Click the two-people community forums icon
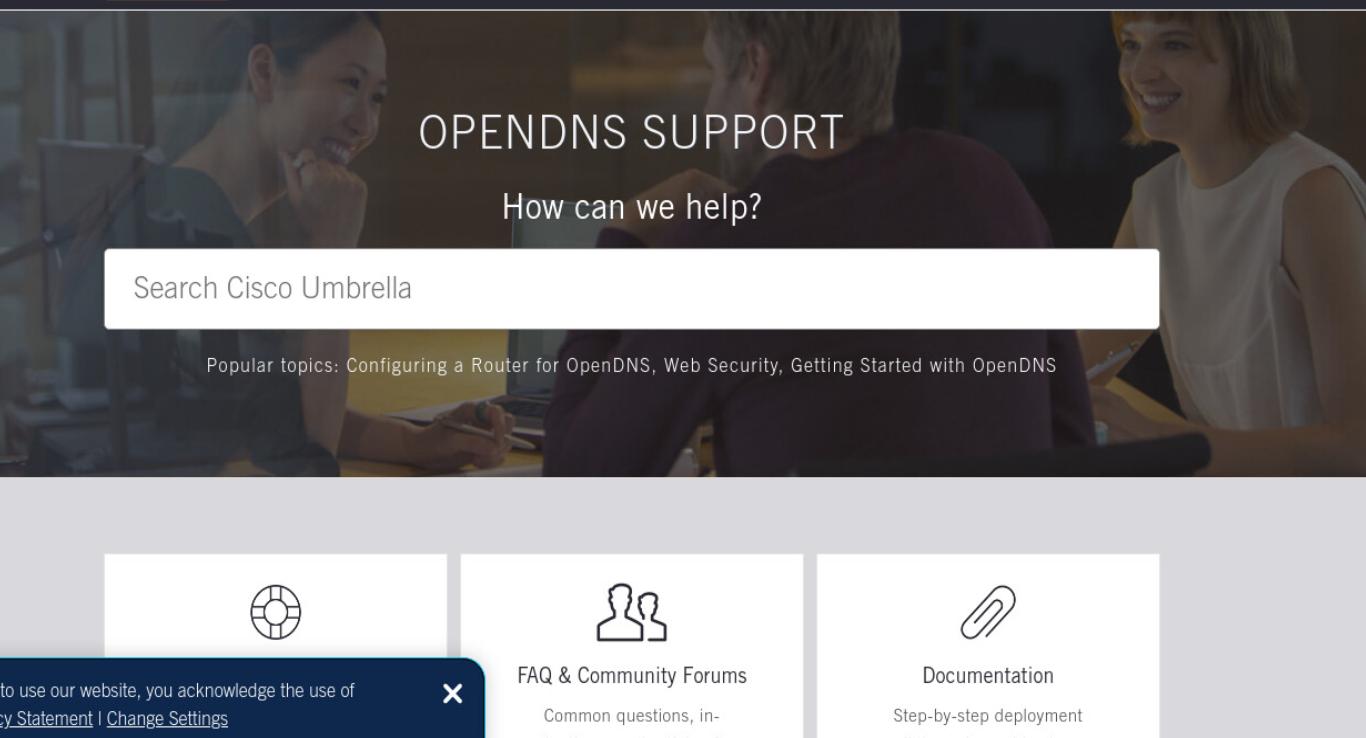 coord(631,612)
